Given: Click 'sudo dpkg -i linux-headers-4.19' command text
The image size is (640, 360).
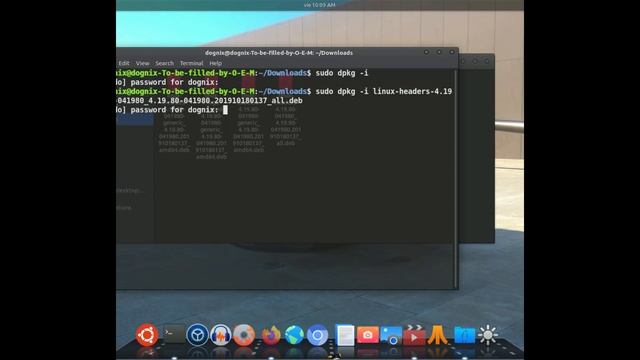Looking at the screenshot, I should coord(384,91).
